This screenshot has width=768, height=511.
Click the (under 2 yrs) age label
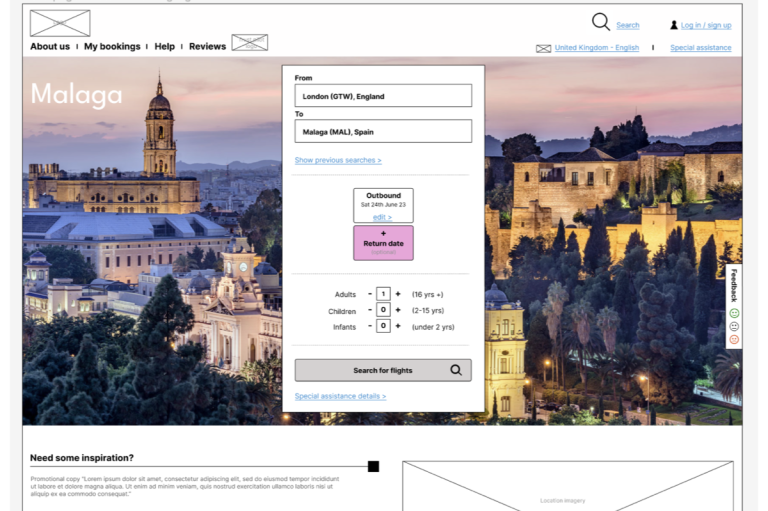coord(433,327)
